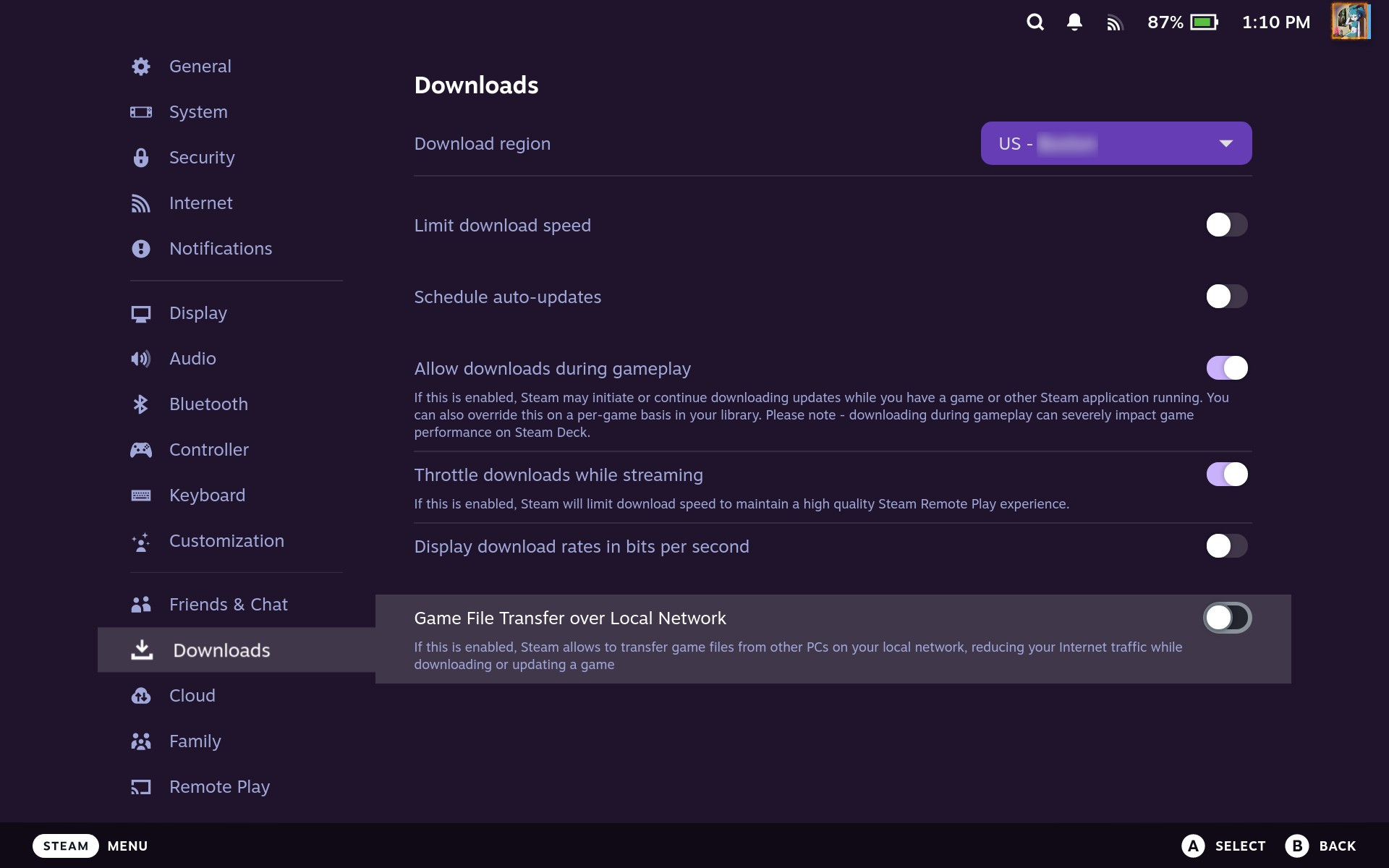Click the Notifications exclamation icon in sidebar
Screen dimensions: 1389x868
[141, 249]
